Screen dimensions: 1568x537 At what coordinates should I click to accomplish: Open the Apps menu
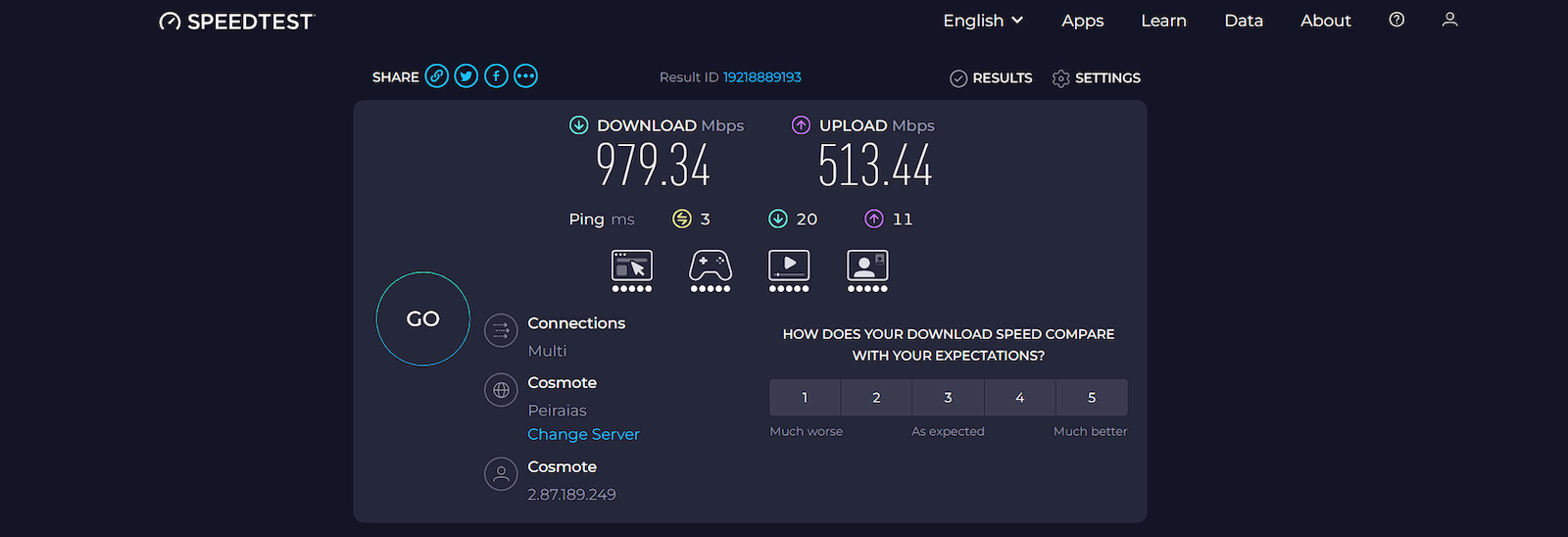(1083, 21)
